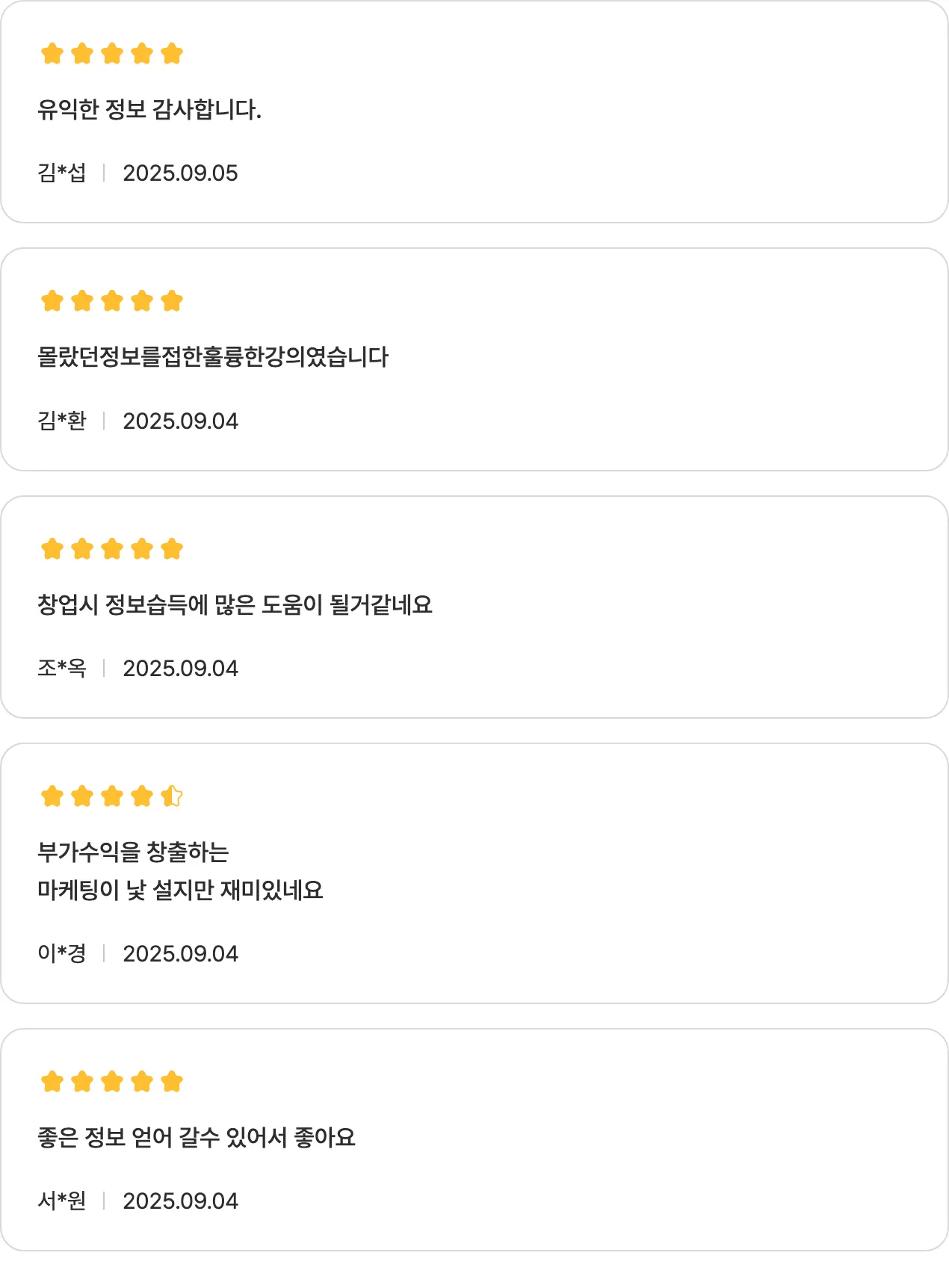Screen dimensions: 949x1288
Task: Click the second star in 서*원's review
Action: pyautogui.click(x=82, y=1081)
